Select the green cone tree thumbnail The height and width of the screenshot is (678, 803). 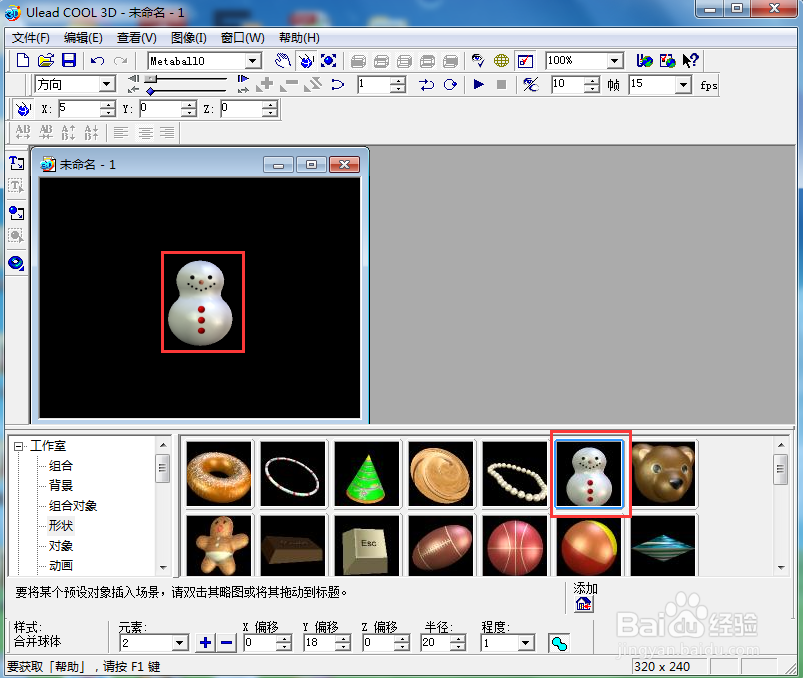367,474
